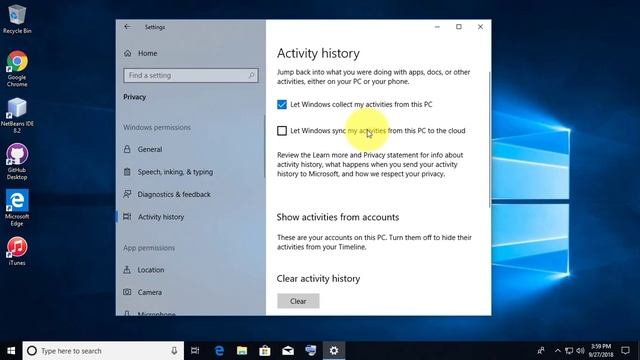Click the Clear activity history button
This screenshot has height=360, width=640.
(x=298, y=301)
